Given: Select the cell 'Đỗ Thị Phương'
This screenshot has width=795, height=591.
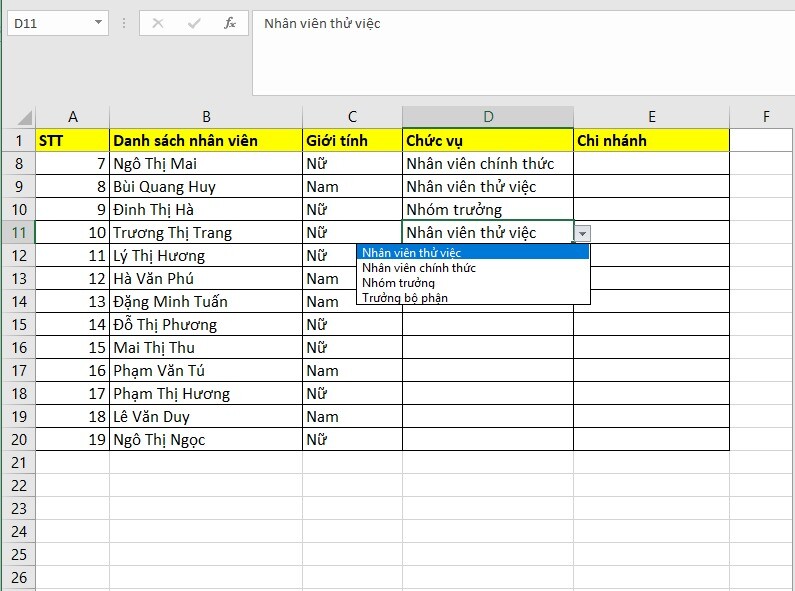Looking at the screenshot, I should pyautogui.click(x=206, y=324).
